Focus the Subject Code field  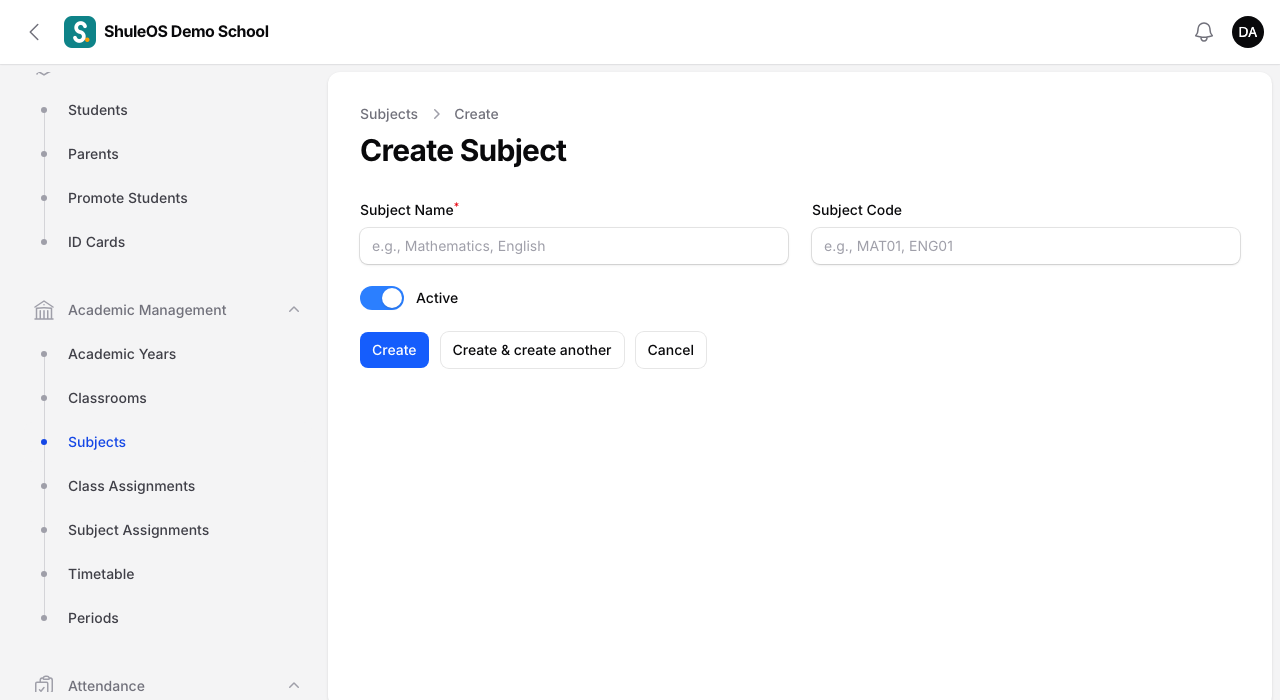[x=1026, y=246]
